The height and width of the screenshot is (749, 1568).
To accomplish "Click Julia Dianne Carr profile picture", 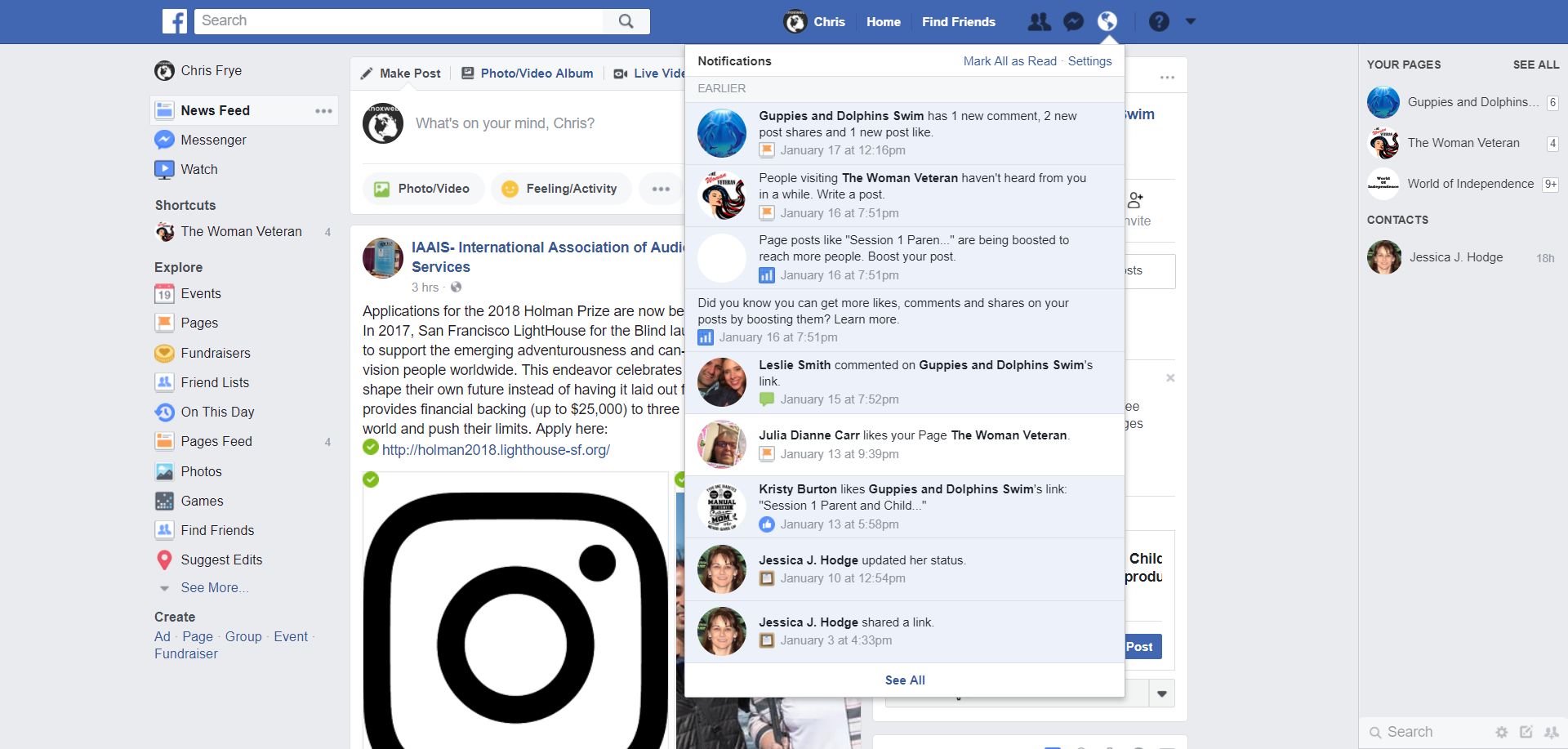I will point(722,444).
